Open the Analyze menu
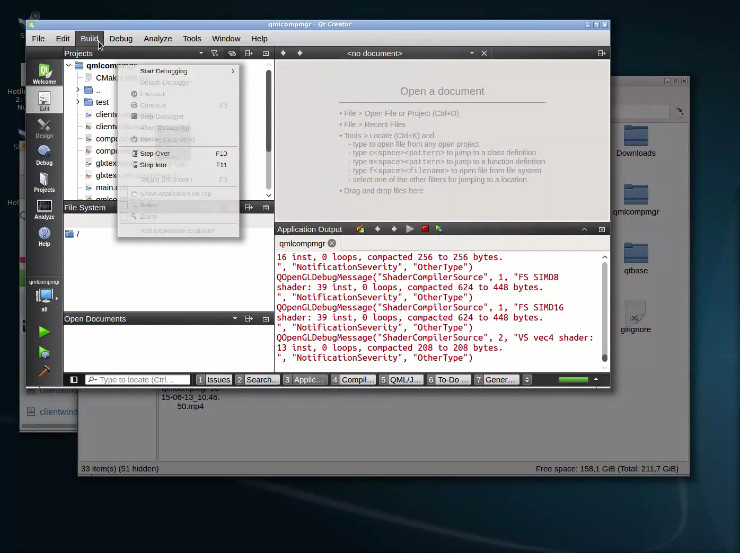740x553 pixels. coord(158,39)
